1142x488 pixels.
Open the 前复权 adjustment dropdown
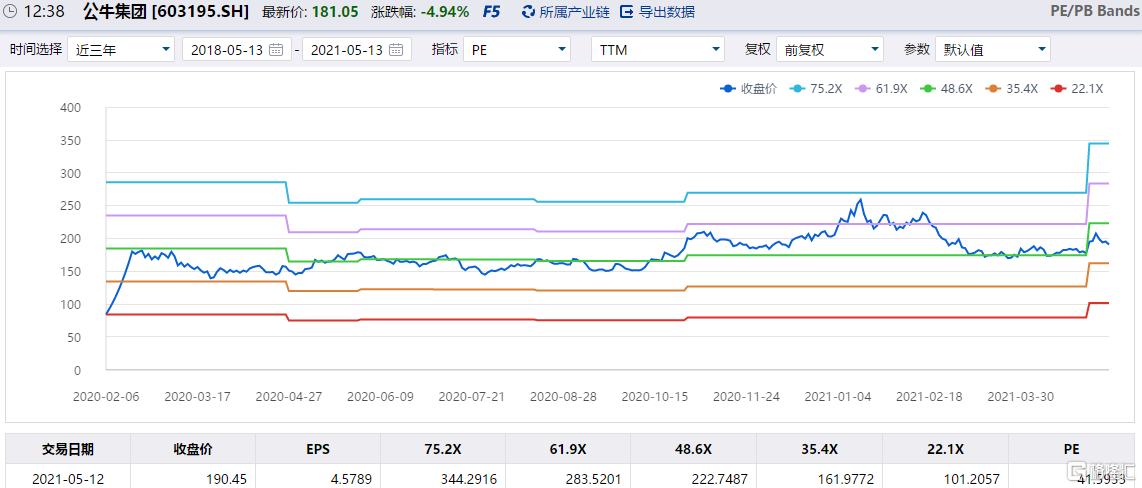pyautogui.click(x=830, y=50)
